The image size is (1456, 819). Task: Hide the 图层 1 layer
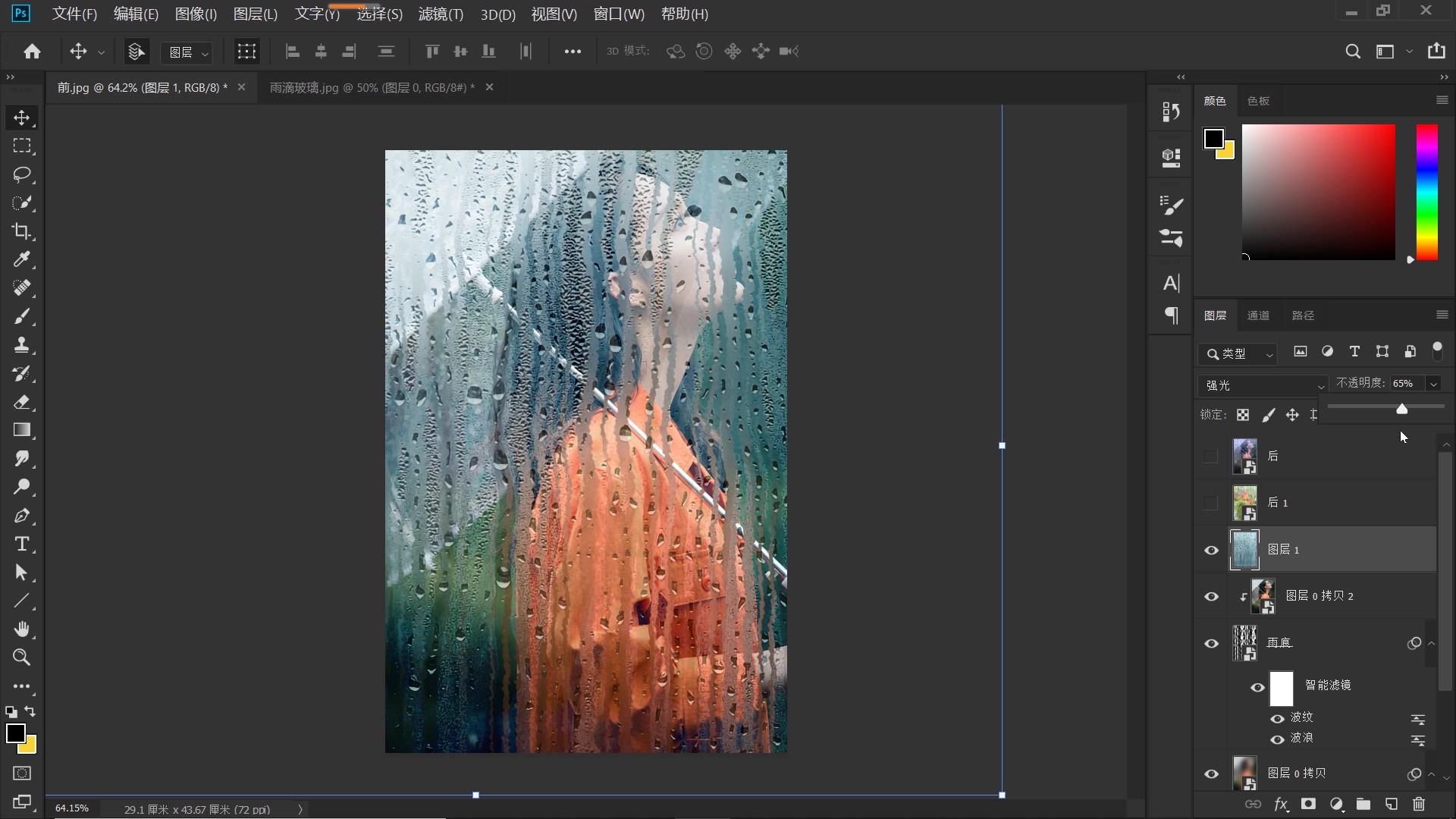pos(1211,550)
